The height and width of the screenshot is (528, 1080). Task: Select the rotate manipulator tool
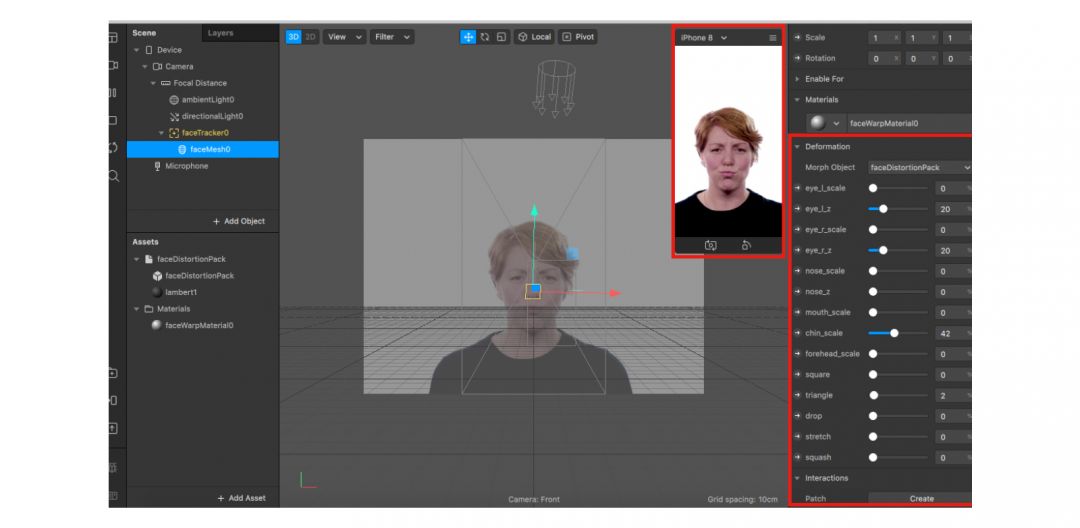click(x=485, y=37)
